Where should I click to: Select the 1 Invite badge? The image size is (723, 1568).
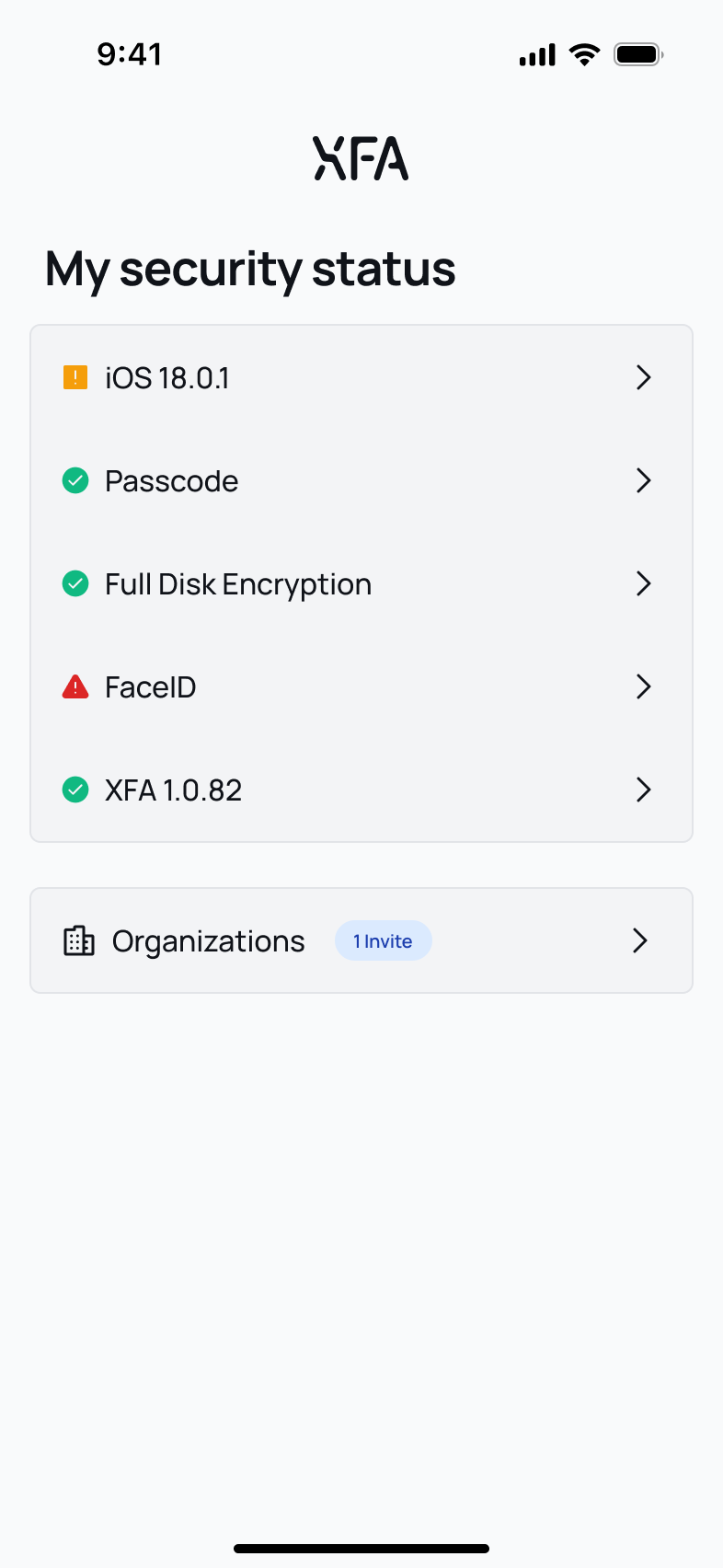pos(384,940)
